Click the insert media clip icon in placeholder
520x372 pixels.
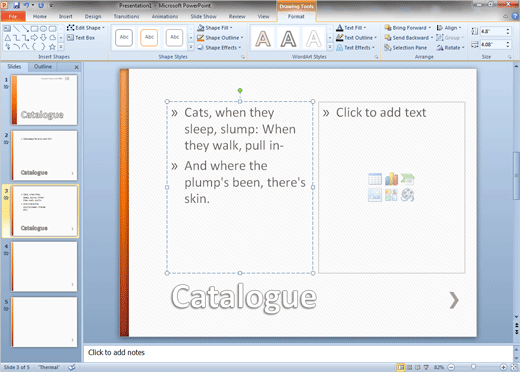click(x=407, y=195)
